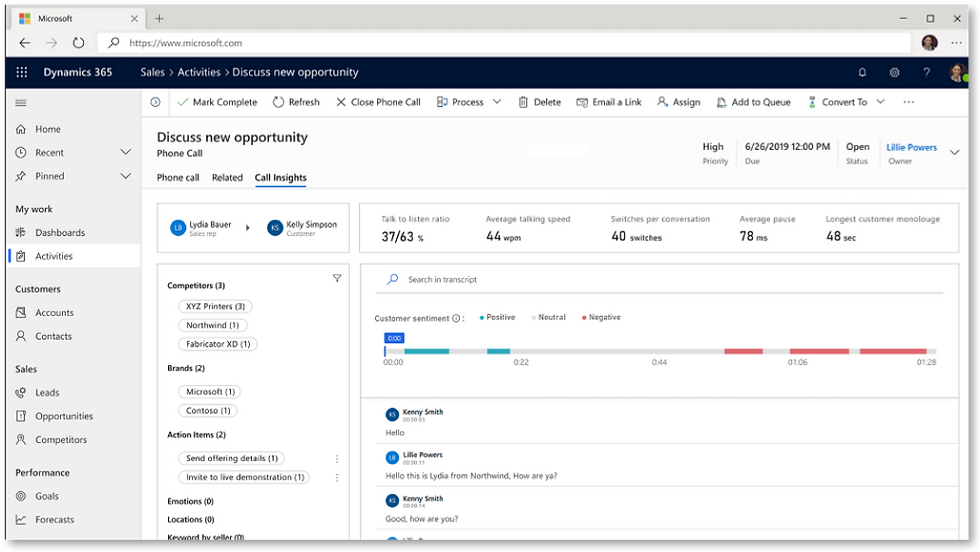Image resolution: width=980 pixels, height=552 pixels.
Task: Open Leads under Sales
Action: tap(47, 393)
